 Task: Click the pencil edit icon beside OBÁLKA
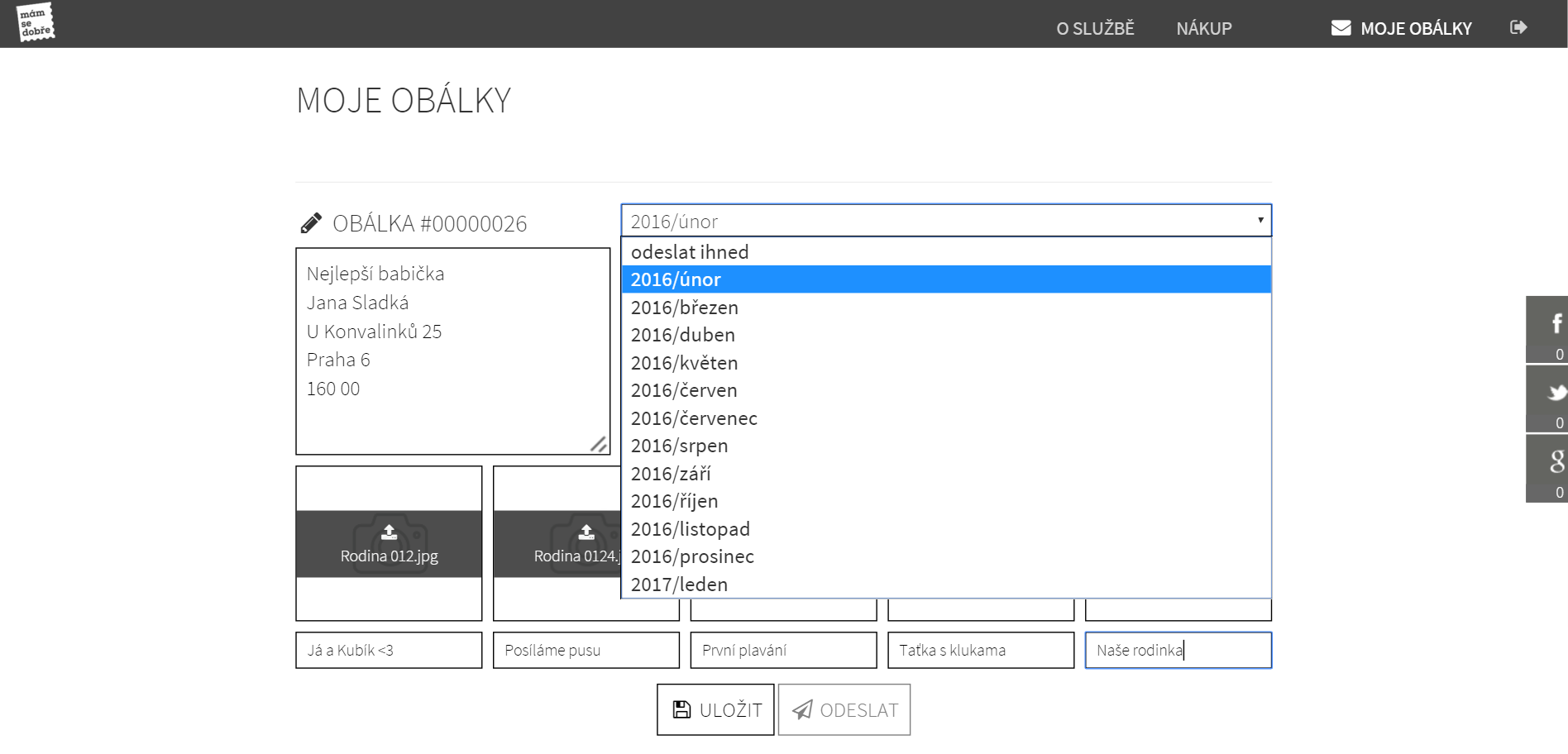click(311, 223)
